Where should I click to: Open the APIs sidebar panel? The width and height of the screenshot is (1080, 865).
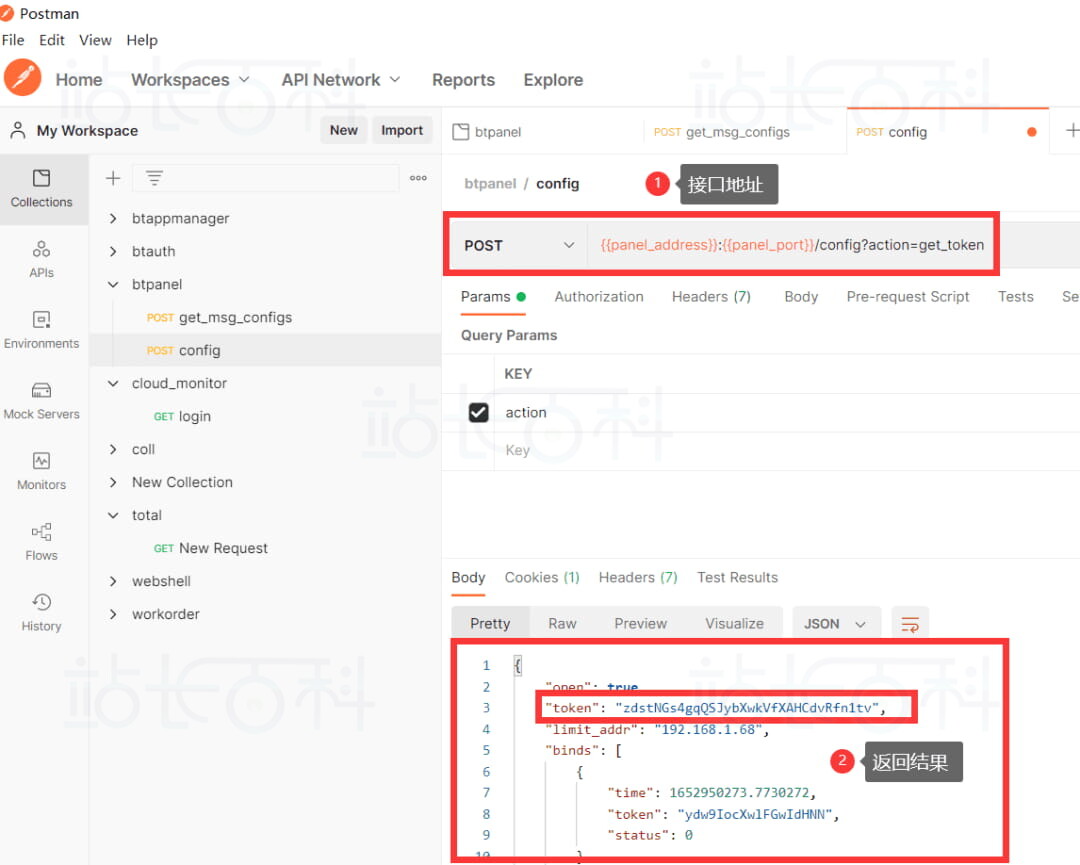(x=41, y=259)
